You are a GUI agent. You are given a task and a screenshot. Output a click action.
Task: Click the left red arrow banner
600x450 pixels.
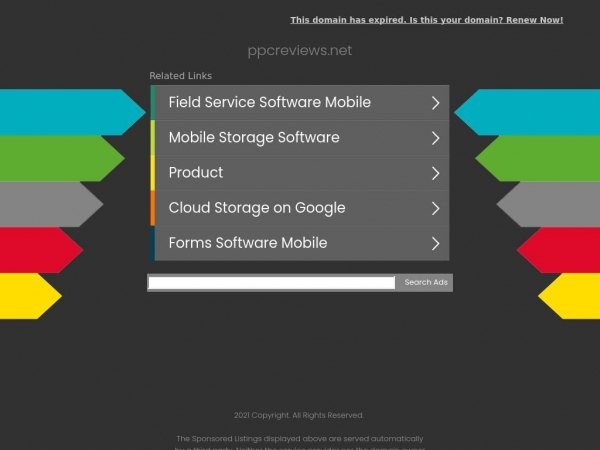point(41,250)
